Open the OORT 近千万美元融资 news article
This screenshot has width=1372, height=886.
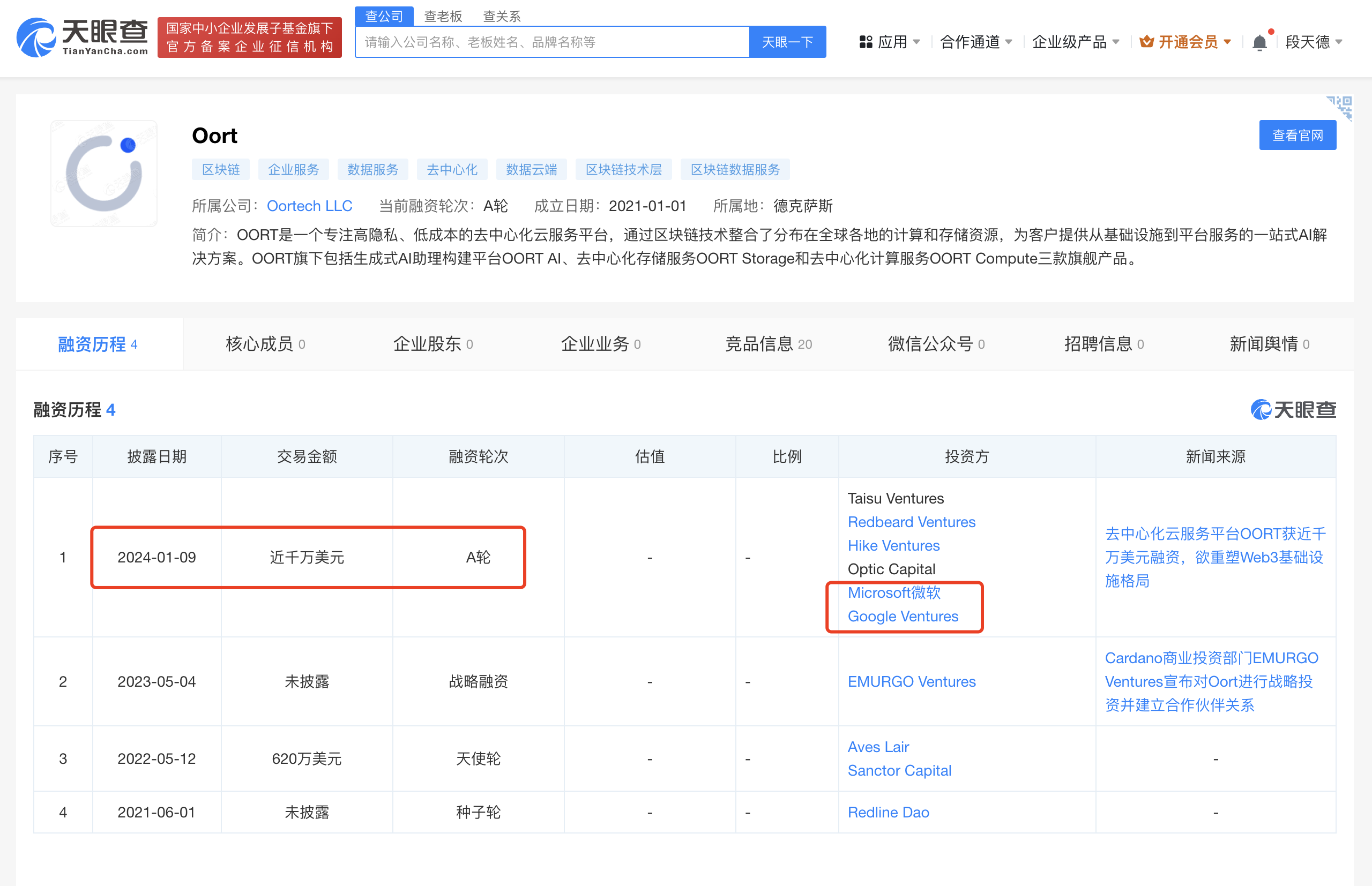pyautogui.click(x=1216, y=557)
